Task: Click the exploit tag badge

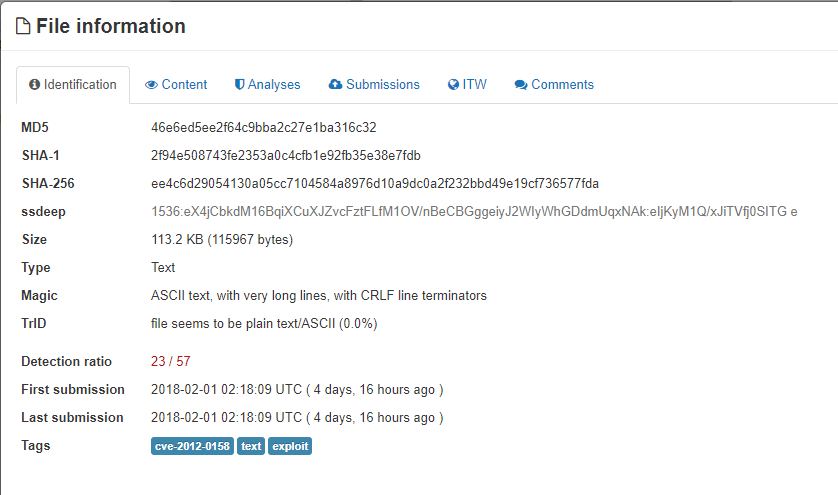Action: tap(290, 446)
